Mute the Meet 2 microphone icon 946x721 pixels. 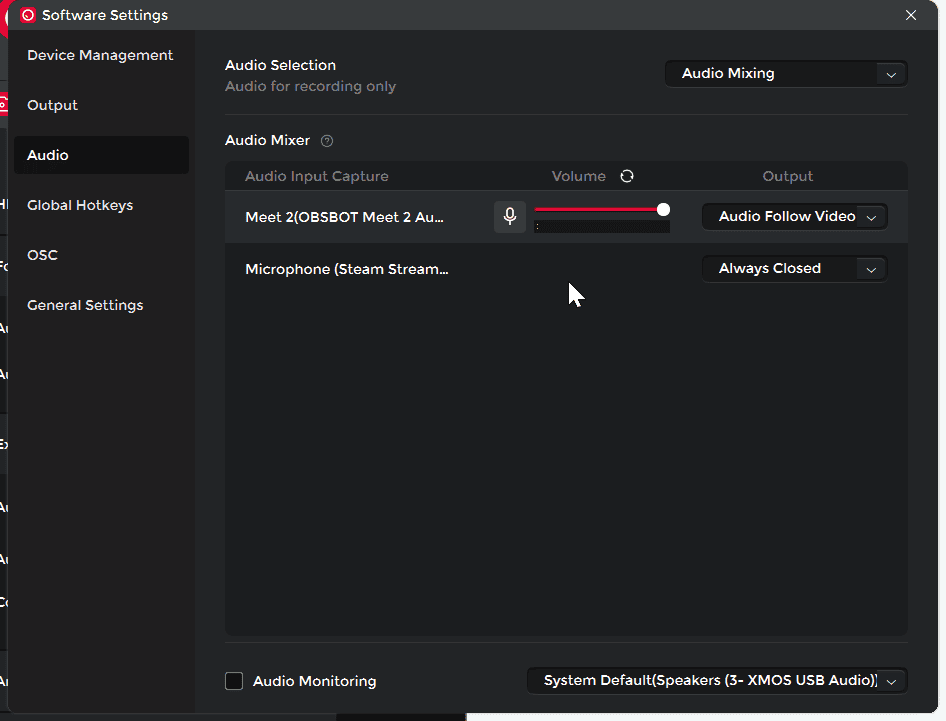(510, 216)
